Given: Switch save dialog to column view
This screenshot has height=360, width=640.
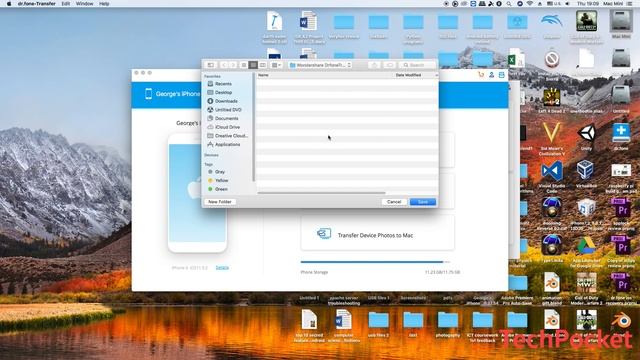Looking at the screenshot, I should 262,65.
